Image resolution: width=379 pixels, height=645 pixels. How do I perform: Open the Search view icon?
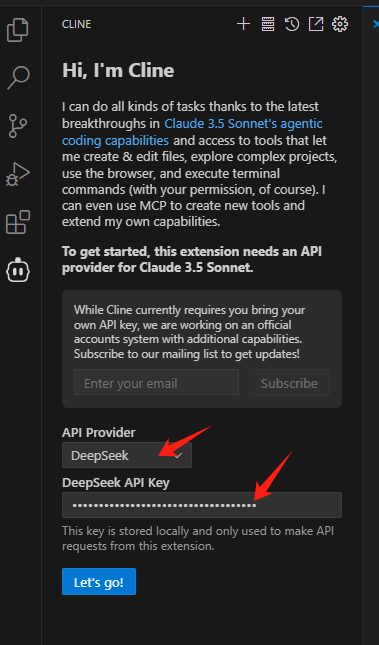pyautogui.click(x=18, y=77)
